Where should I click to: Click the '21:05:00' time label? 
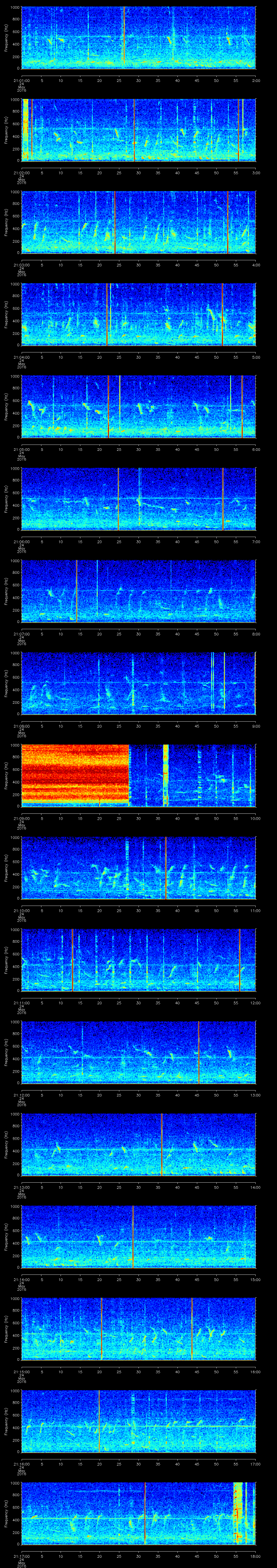(x=21, y=449)
